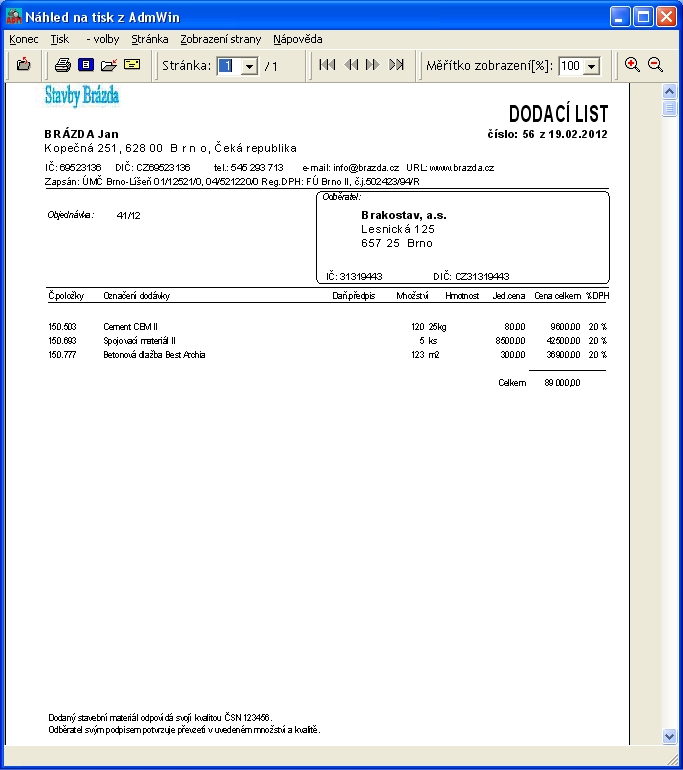Screen dimensions: 683x770
Task: Click item number 150.693
Action: (62, 341)
